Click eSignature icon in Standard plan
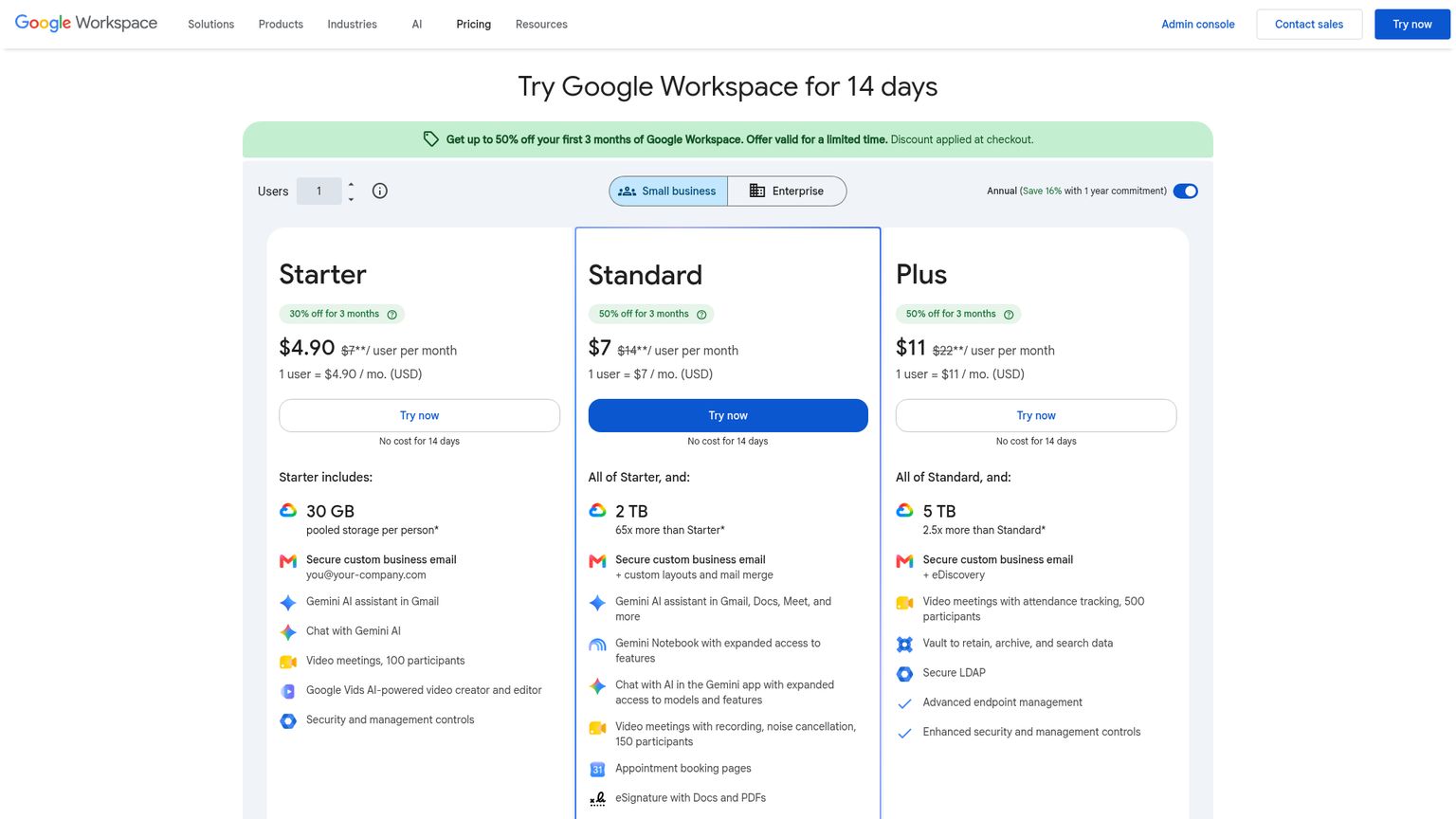 click(x=597, y=799)
